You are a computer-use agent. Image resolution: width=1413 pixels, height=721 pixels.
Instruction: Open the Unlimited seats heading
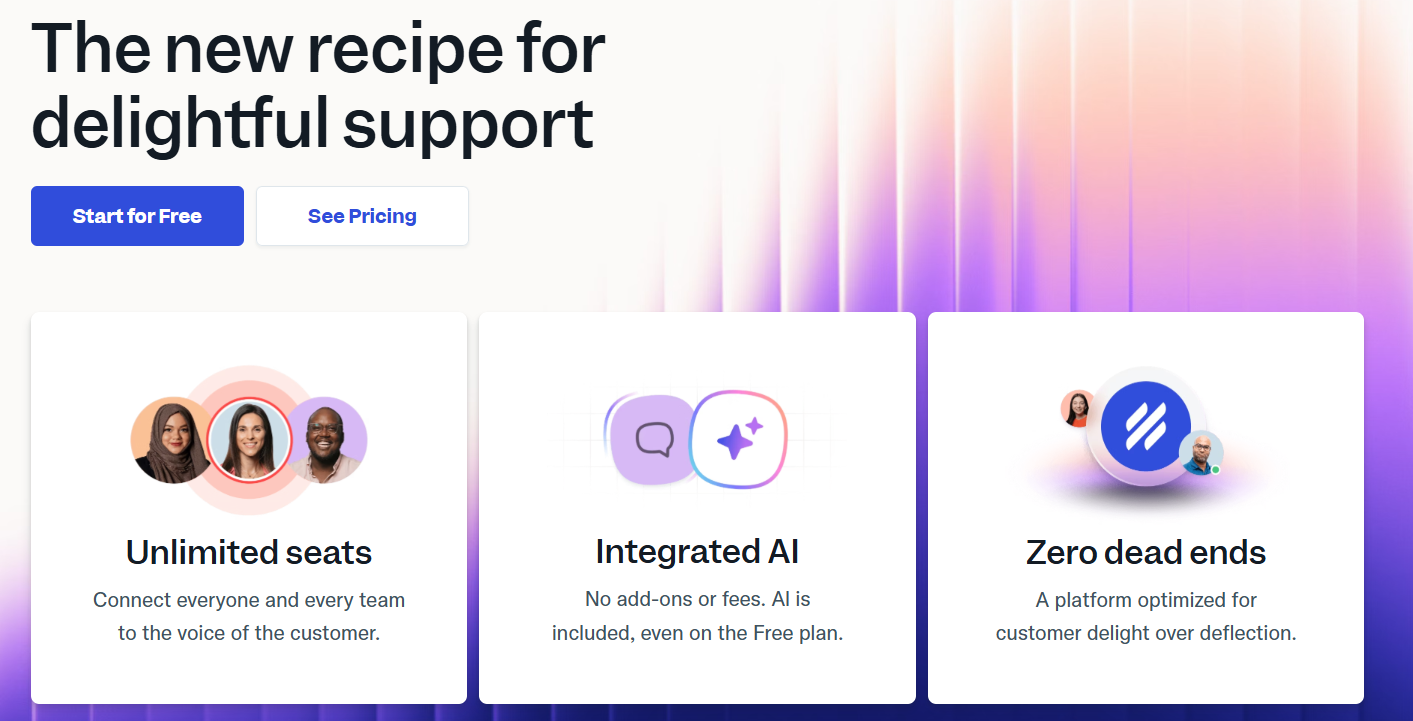pyautogui.click(x=249, y=552)
